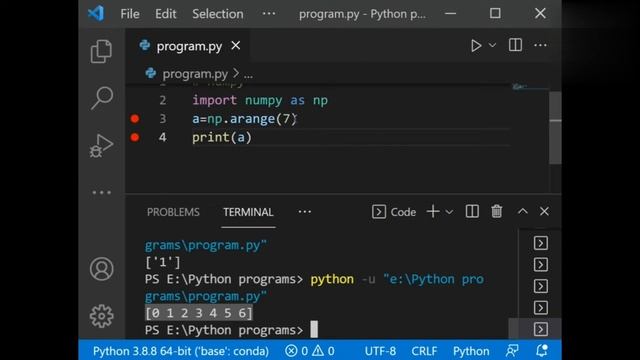Click program.py in the breadcrumb
640x360 pixels.
pos(195,74)
